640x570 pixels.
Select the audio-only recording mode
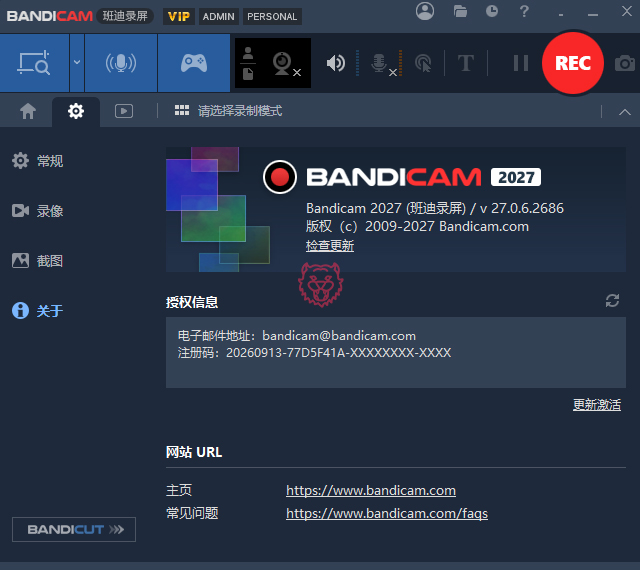121,63
